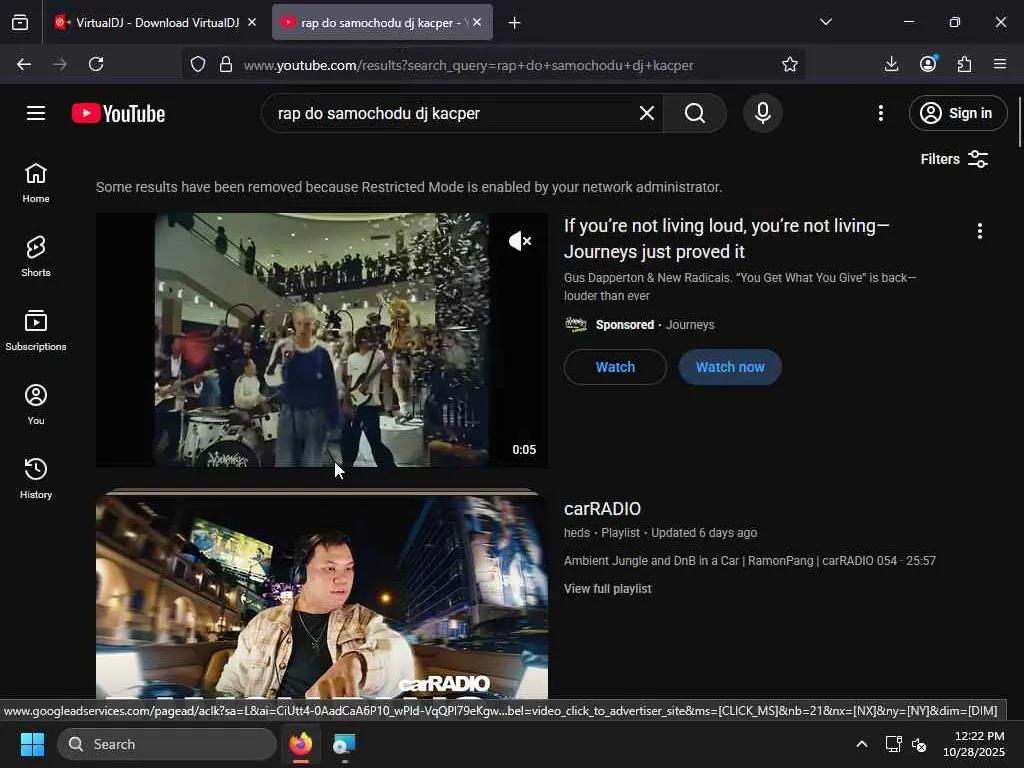Open tracking protection shield icon
This screenshot has height=768, width=1024.
tap(198, 64)
